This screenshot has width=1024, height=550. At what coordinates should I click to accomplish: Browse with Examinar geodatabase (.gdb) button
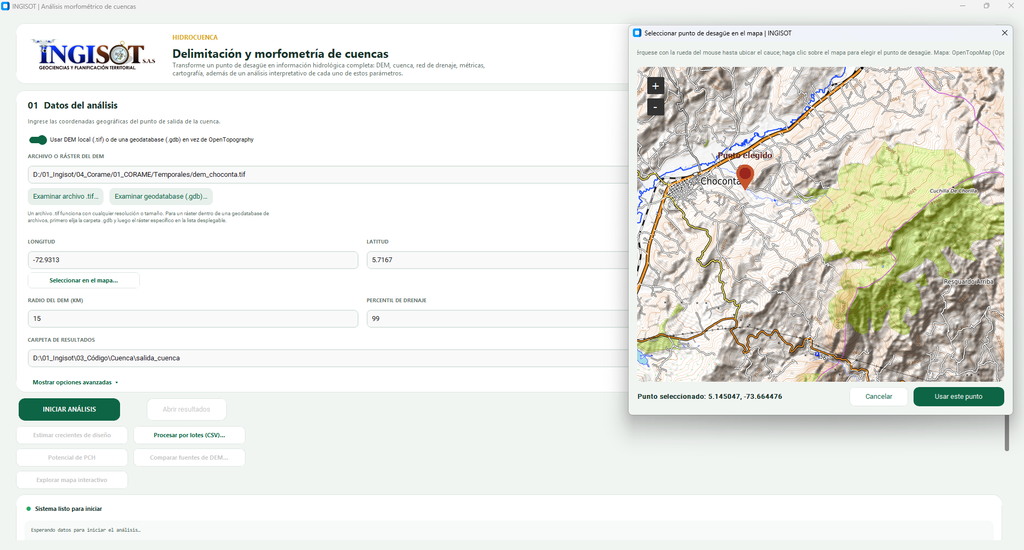161,196
